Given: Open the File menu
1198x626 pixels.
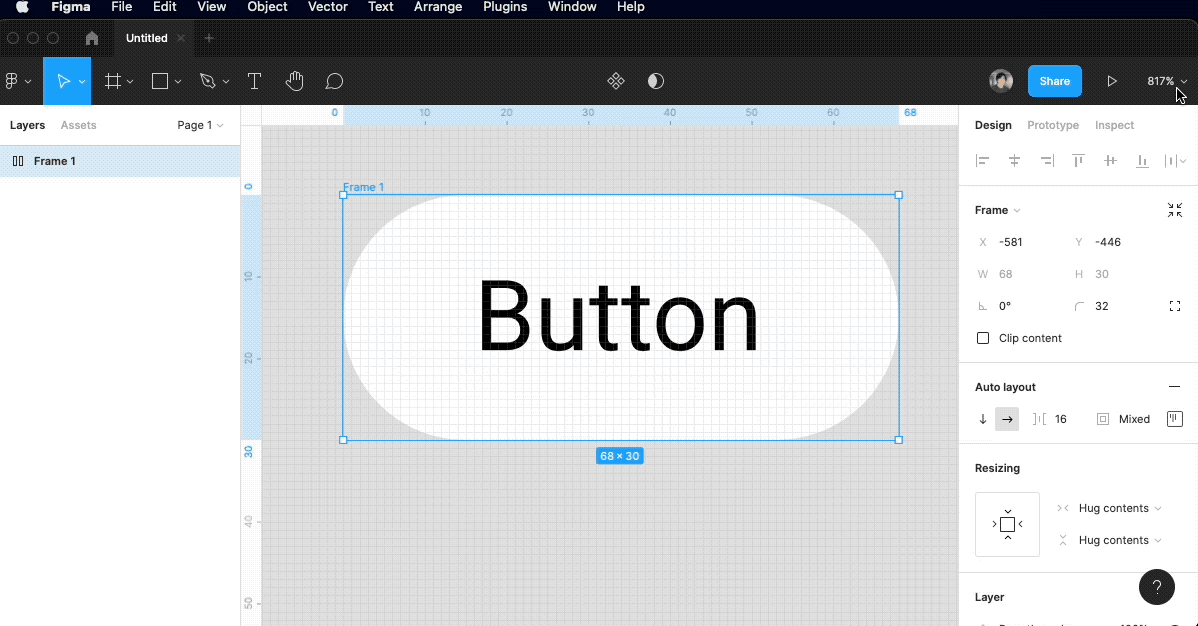Looking at the screenshot, I should (121, 7).
